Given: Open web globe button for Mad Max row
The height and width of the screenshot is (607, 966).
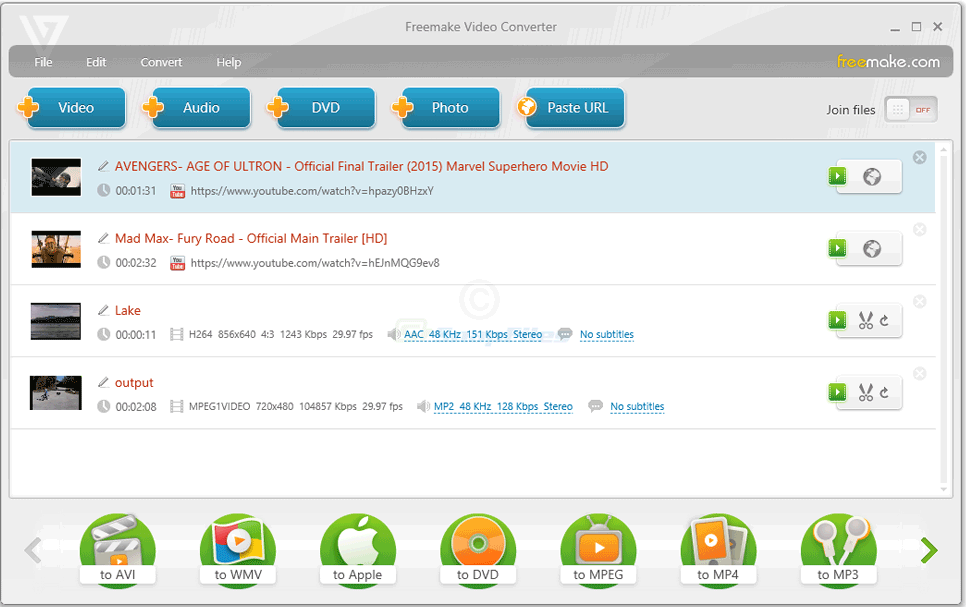Looking at the screenshot, I should (872, 249).
